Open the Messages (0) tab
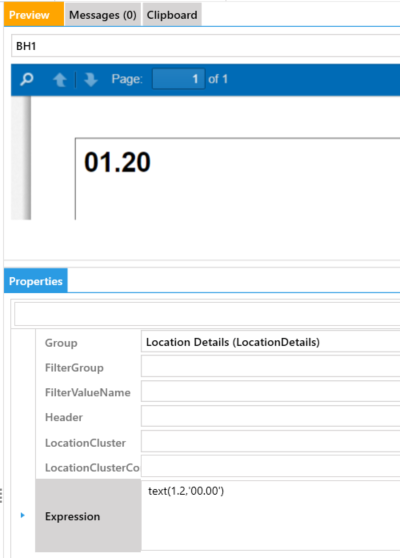This screenshot has width=400, height=558. coord(103,15)
